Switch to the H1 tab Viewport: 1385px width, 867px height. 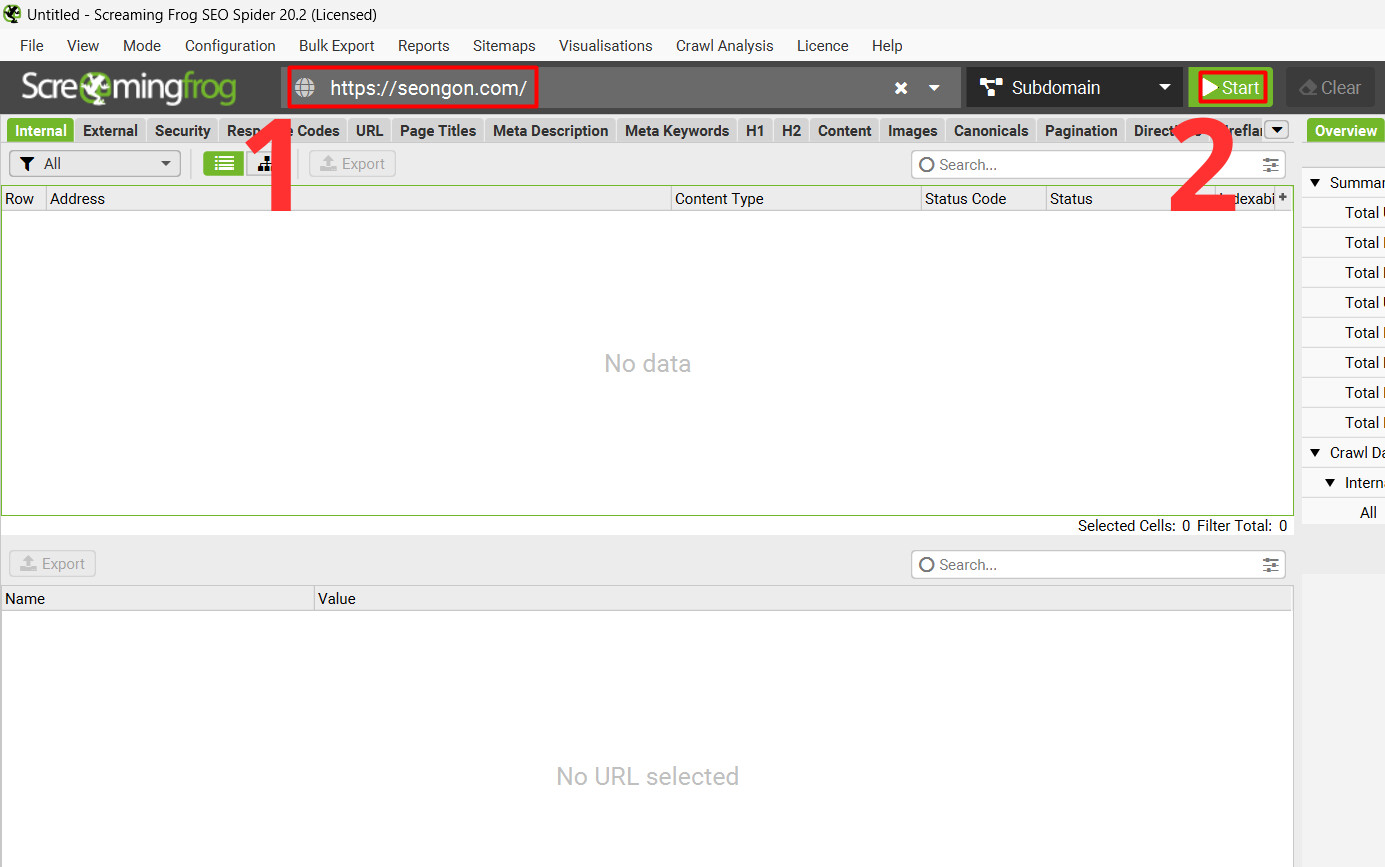pos(755,131)
